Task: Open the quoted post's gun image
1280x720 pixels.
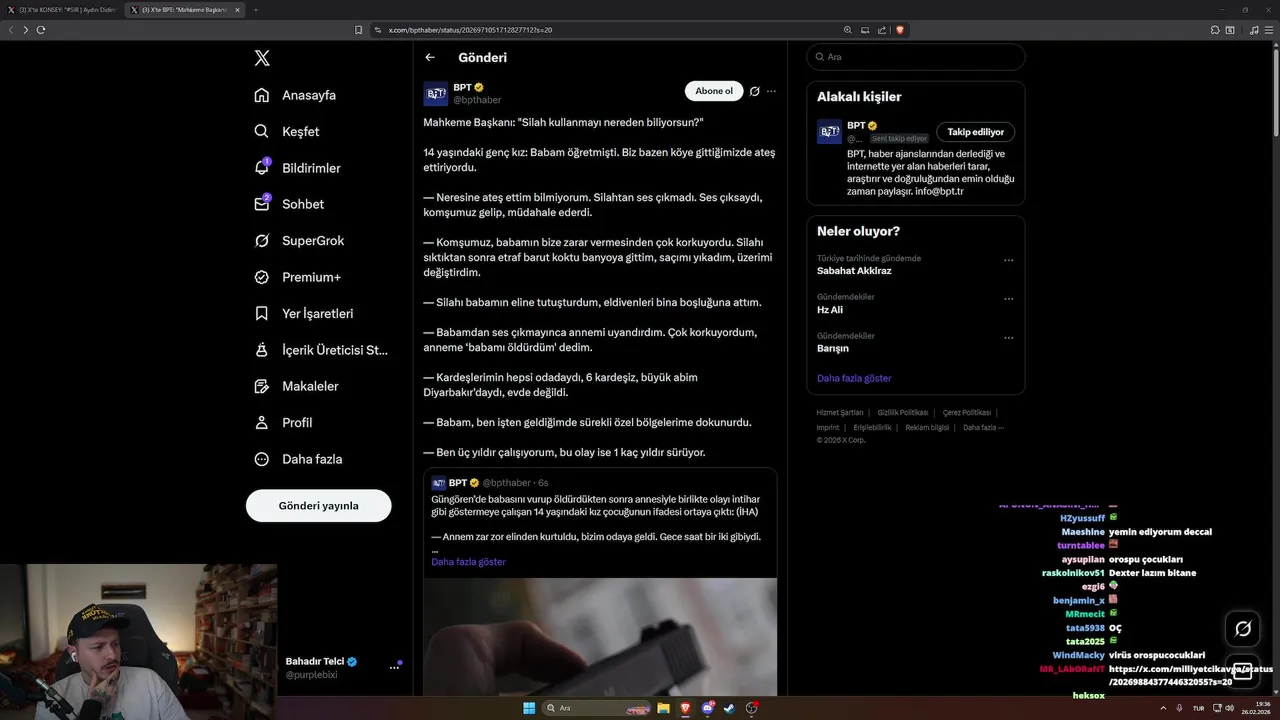Action: [600, 637]
